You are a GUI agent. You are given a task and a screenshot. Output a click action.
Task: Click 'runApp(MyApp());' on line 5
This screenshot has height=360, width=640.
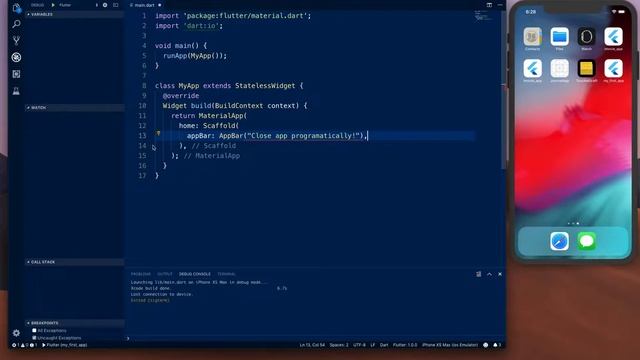coord(195,56)
